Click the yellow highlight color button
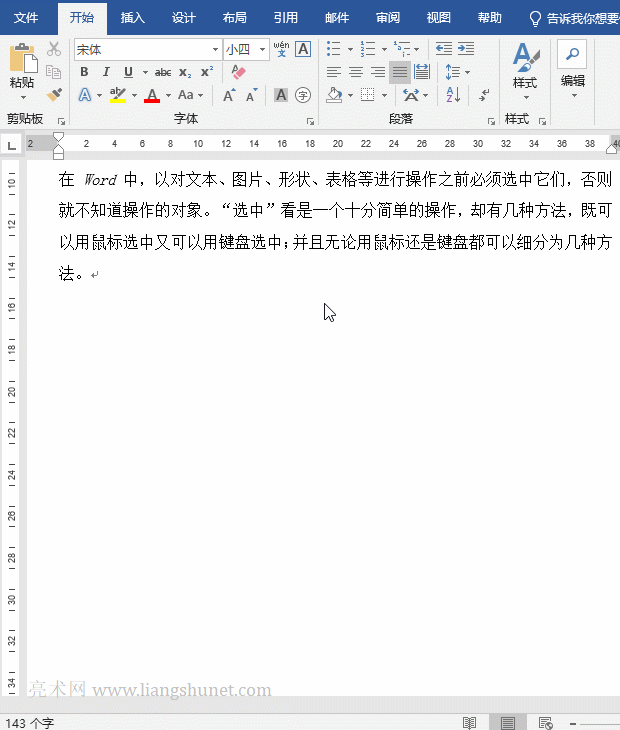This screenshot has height=730, width=620. tap(118, 95)
